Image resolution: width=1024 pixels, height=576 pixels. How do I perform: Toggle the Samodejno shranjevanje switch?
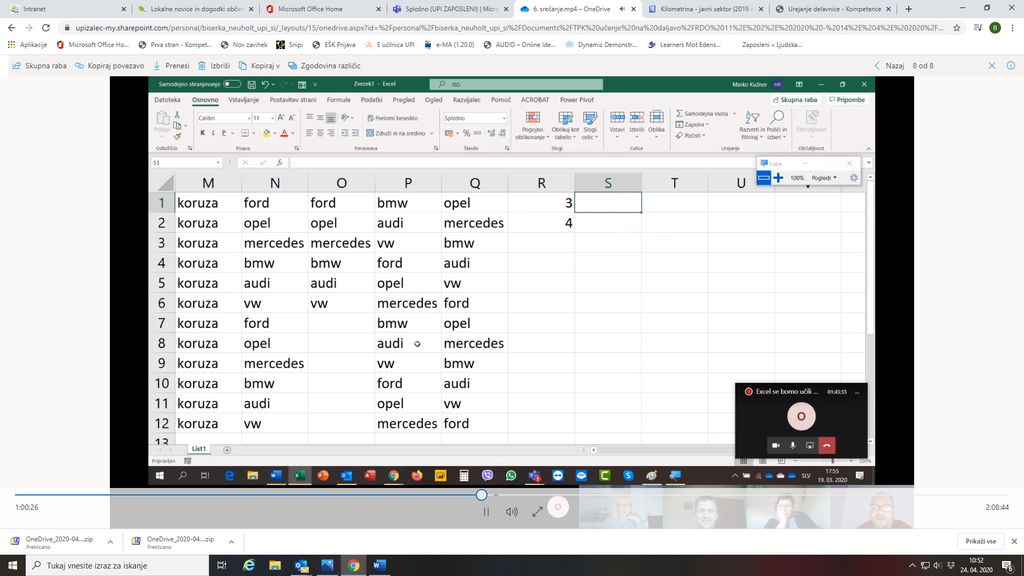click(232, 84)
